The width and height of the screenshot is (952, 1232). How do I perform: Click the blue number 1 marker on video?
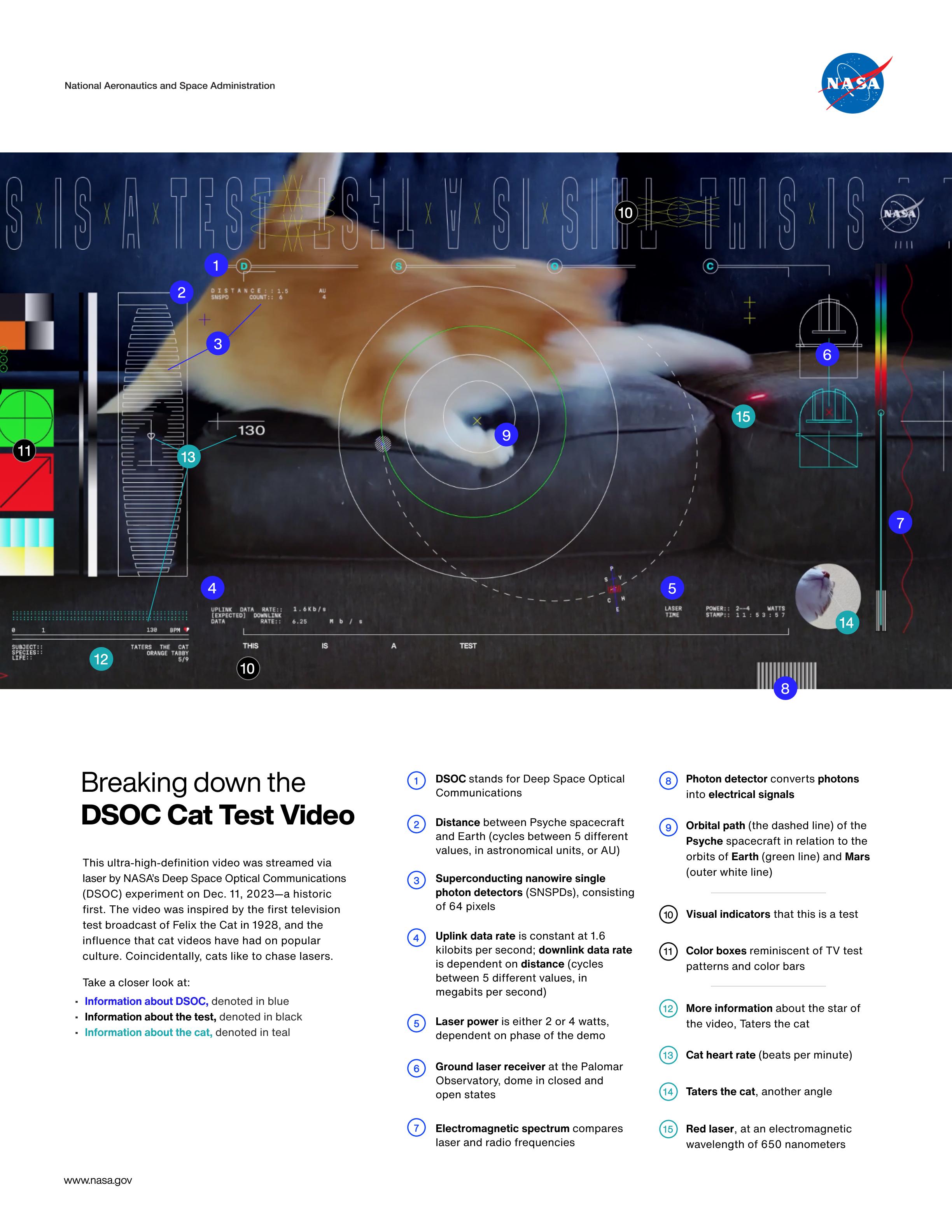(x=215, y=265)
